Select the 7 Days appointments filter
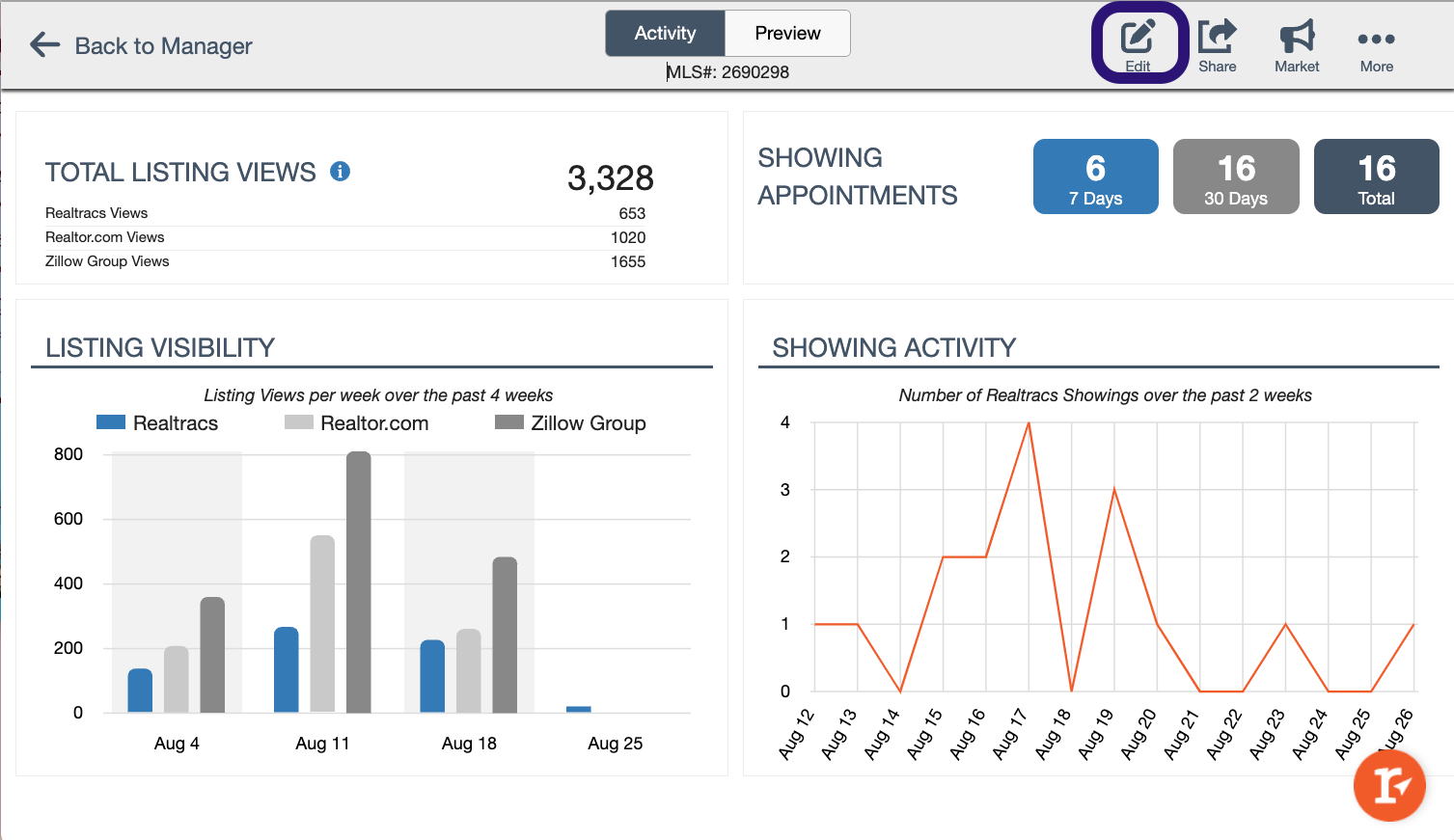This screenshot has width=1454, height=840. click(x=1095, y=176)
